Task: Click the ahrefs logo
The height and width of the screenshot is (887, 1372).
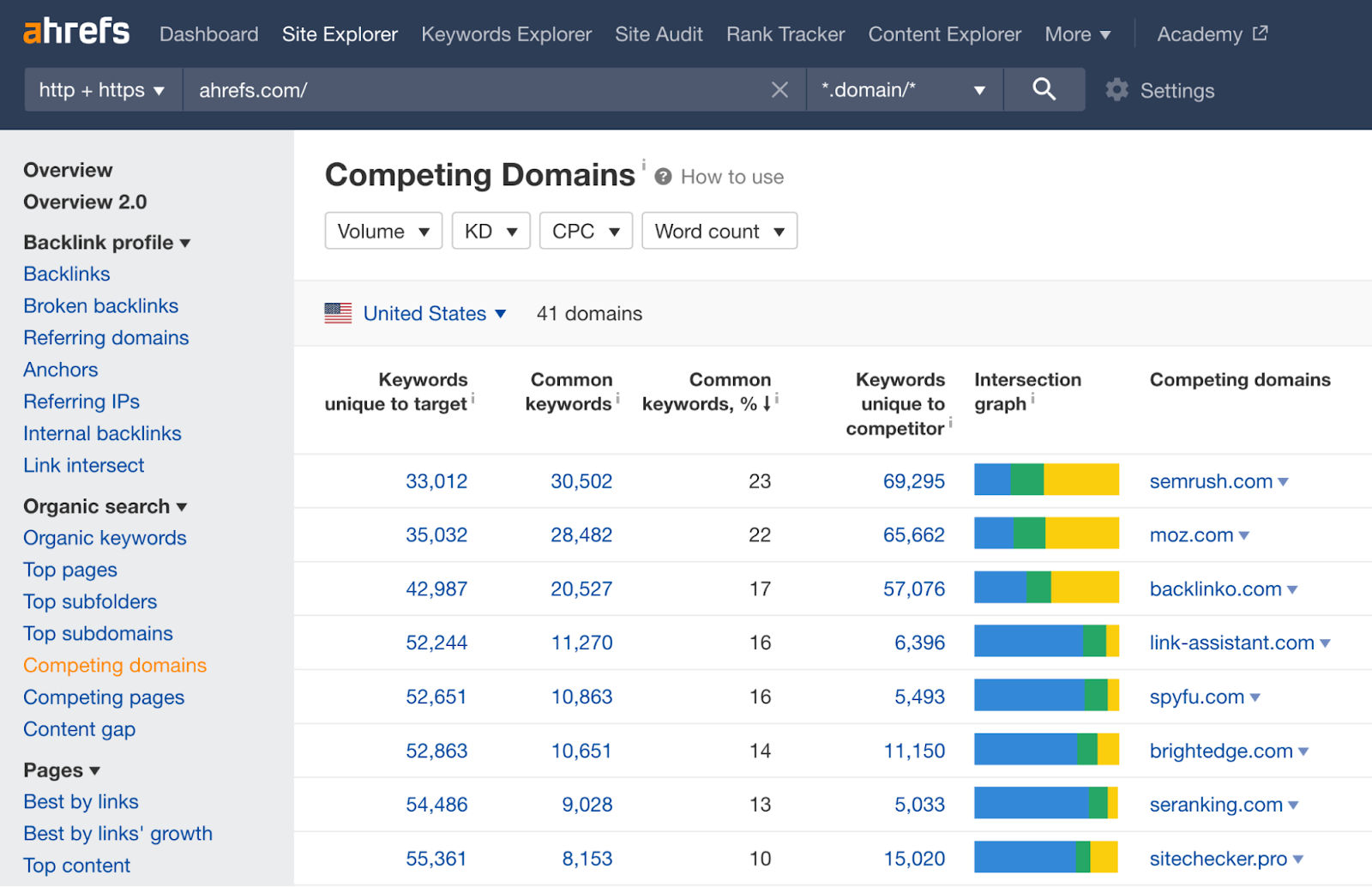Action: (76, 32)
